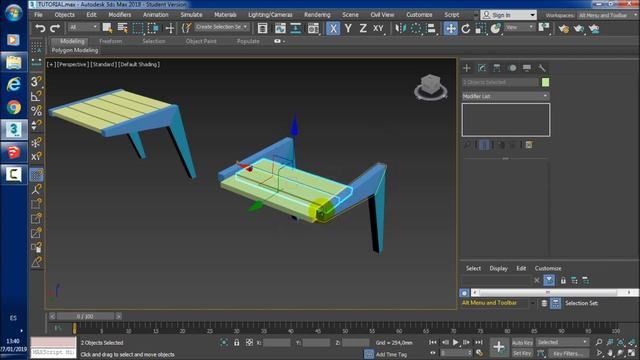This screenshot has height=360, width=640.
Task: Open the Display tab in command panel
Action: tap(527, 68)
